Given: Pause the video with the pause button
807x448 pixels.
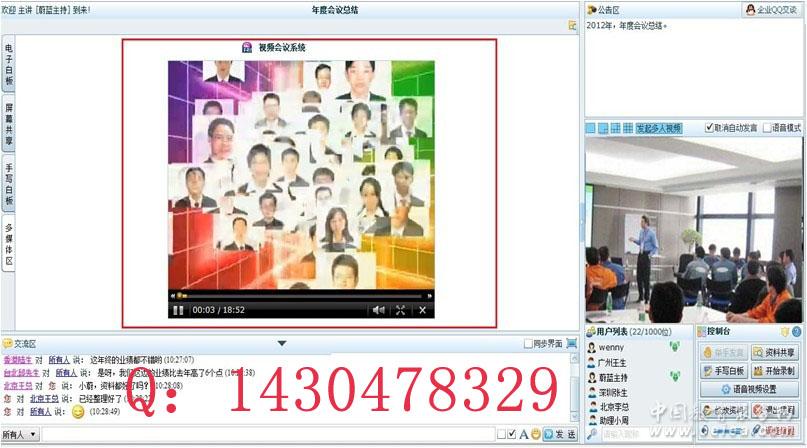Looking at the screenshot, I should (x=179, y=310).
